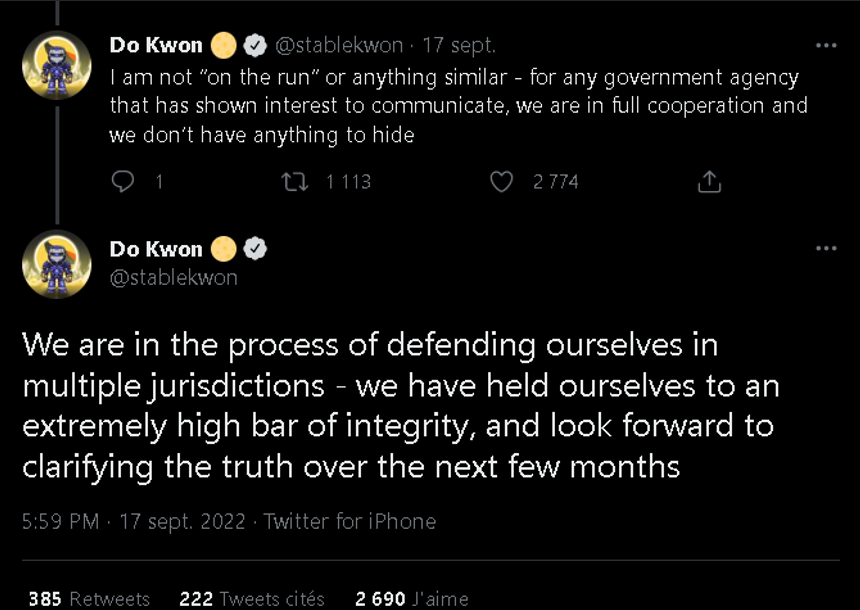This screenshot has width=860, height=610.
Task: Click the reply icon on first tweet
Action: 123,181
